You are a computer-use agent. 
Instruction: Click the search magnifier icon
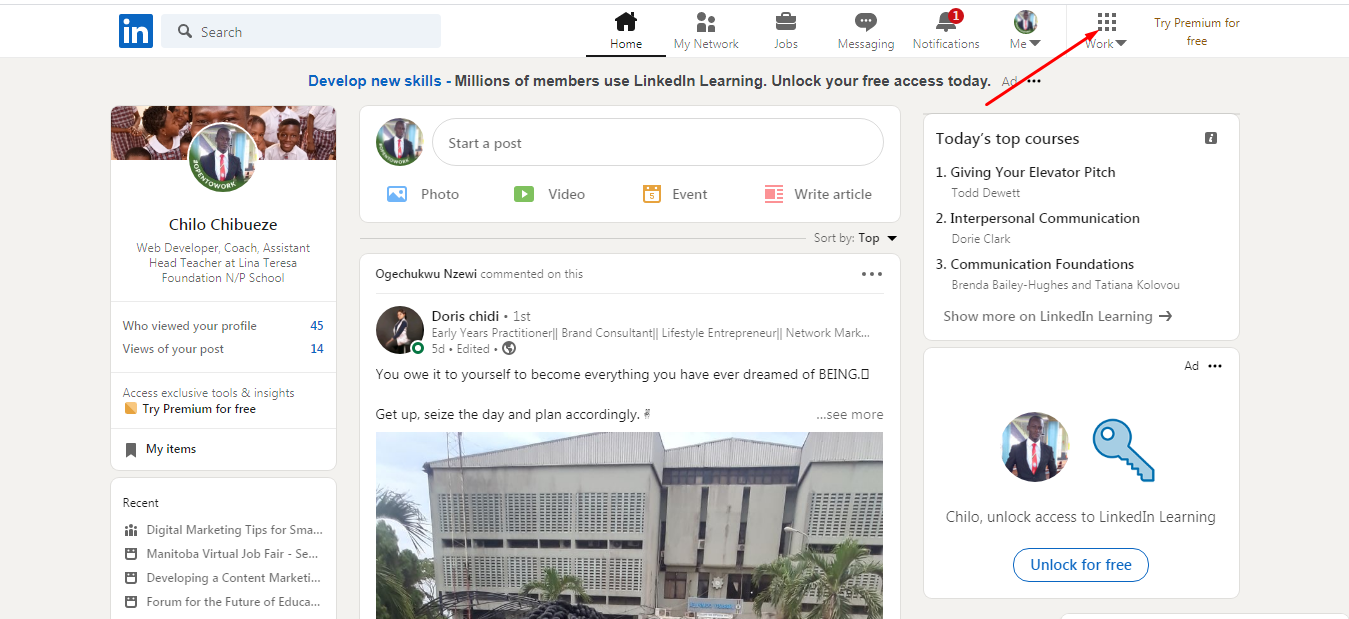[x=185, y=31]
